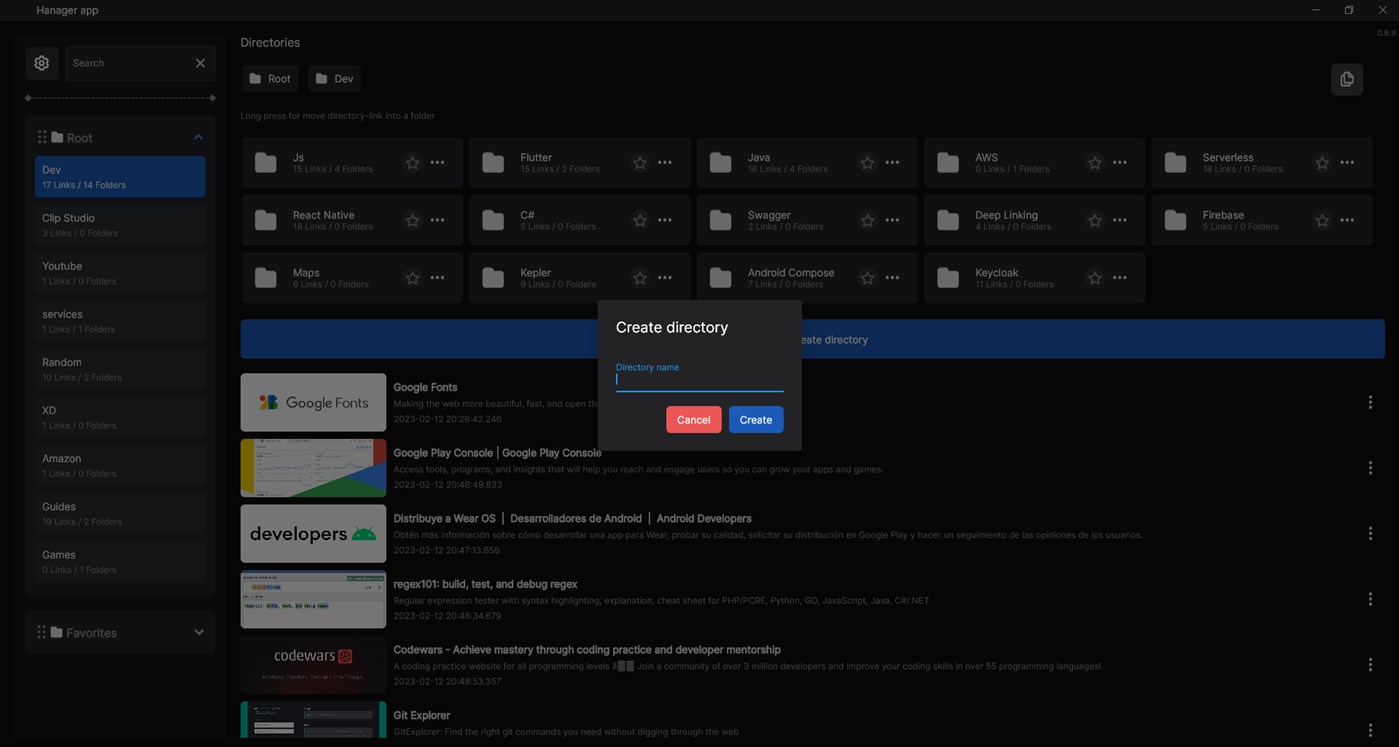This screenshot has width=1399, height=747.
Task: Cancel the Create directory dialog
Action: pyautogui.click(x=693, y=420)
